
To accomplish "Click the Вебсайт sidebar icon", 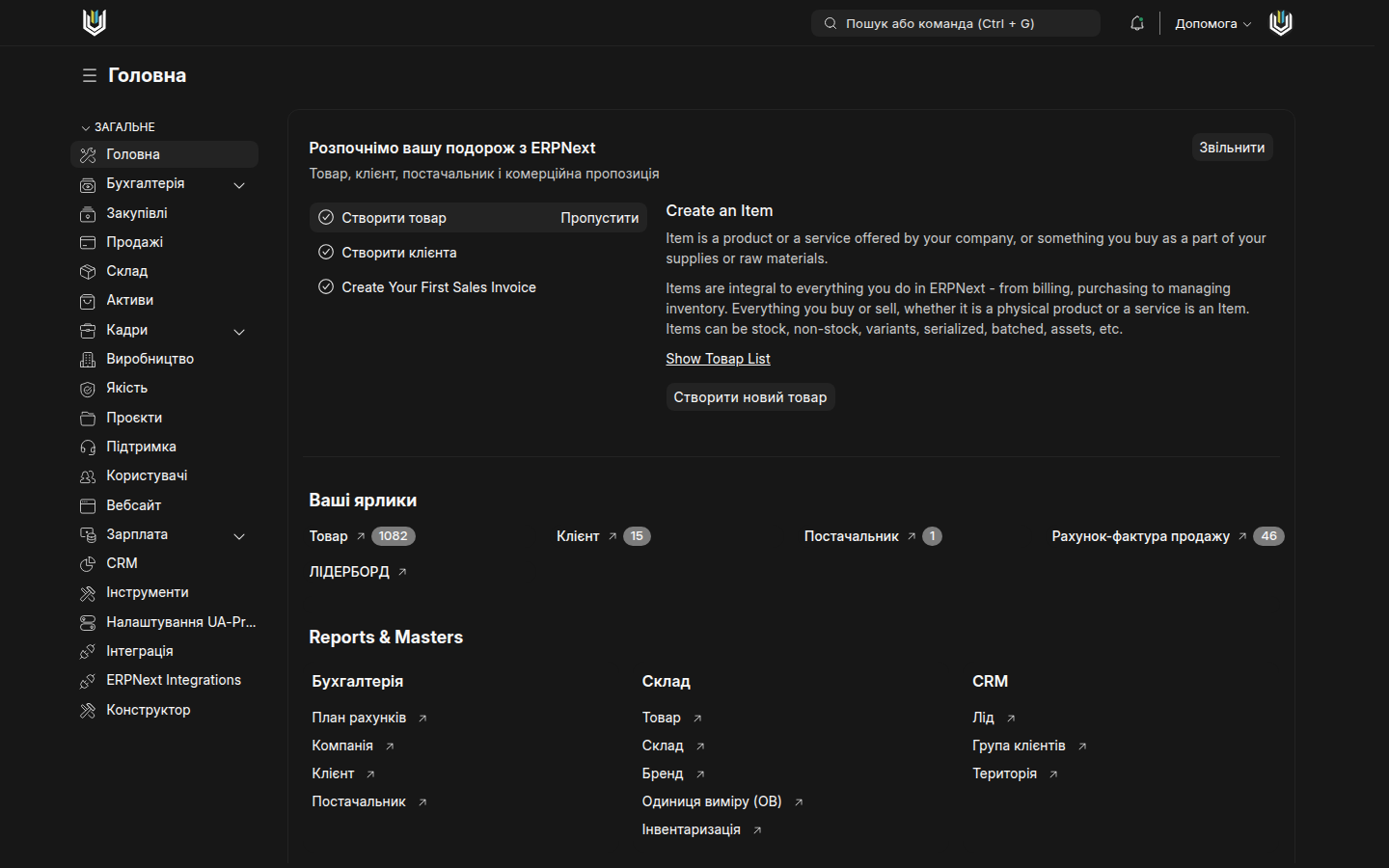I will tap(88, 505).
